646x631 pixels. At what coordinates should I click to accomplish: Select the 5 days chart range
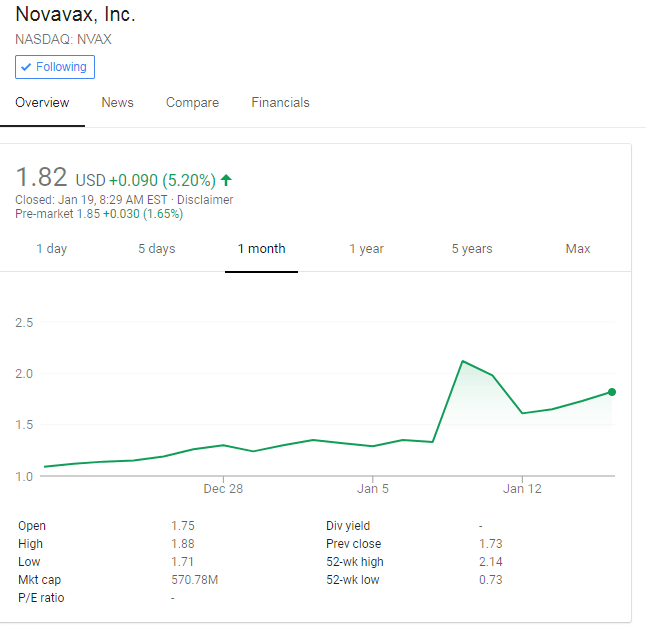[156, 249]
